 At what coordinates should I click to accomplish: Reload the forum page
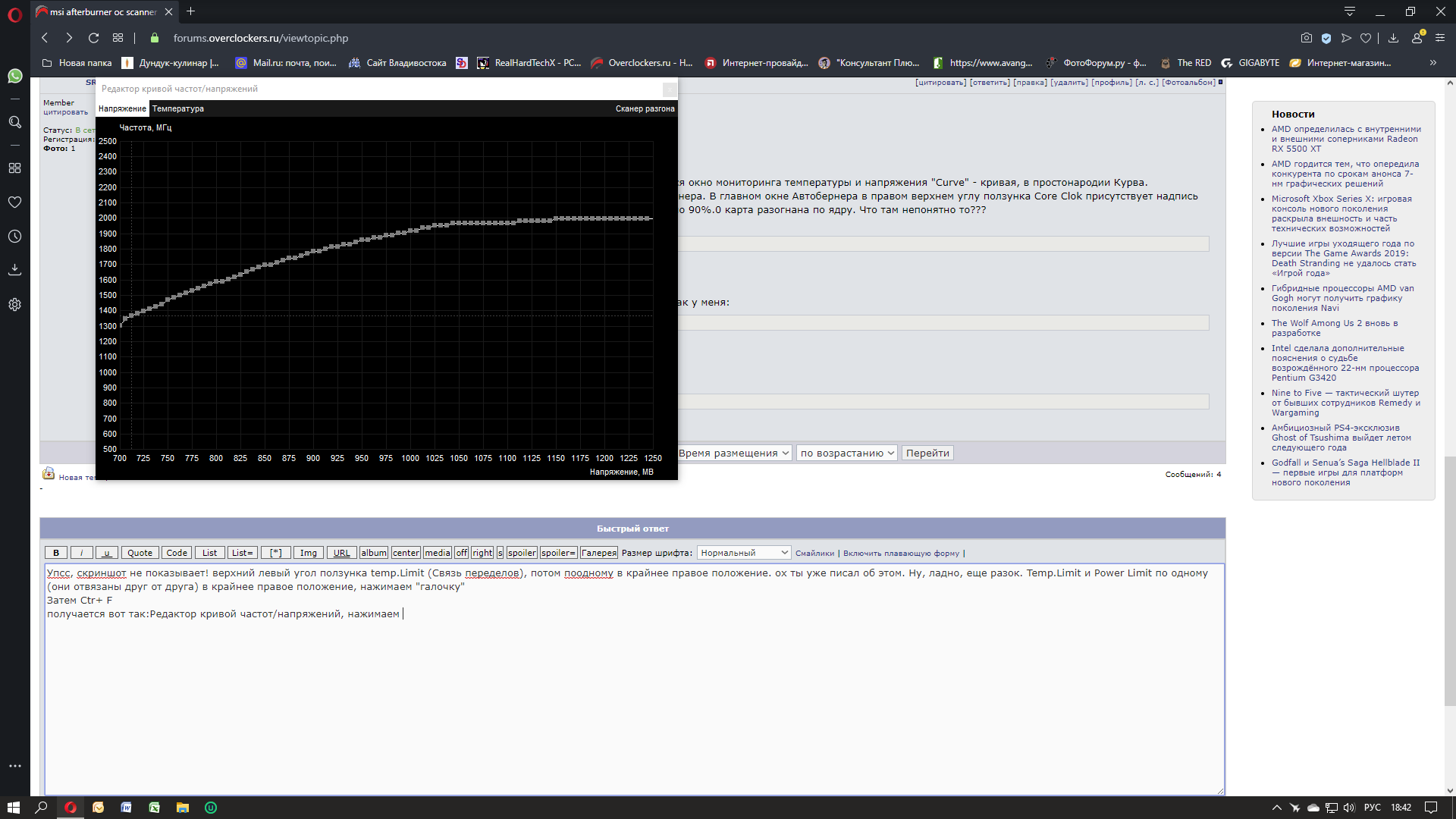(93, 38)
